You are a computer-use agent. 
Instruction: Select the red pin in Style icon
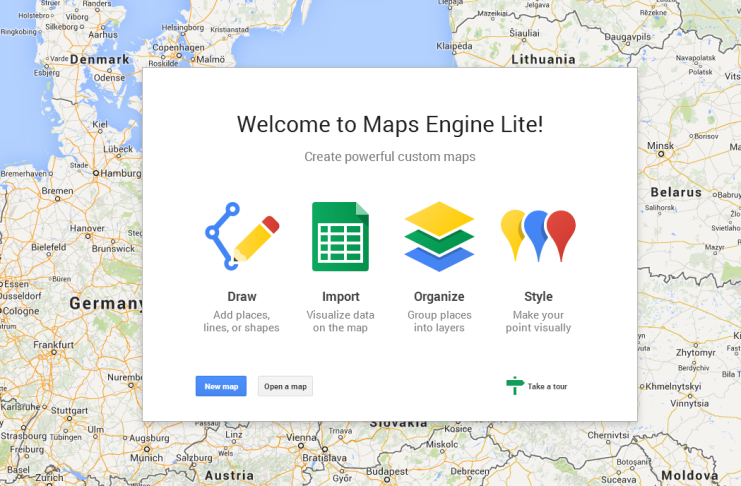562,233
